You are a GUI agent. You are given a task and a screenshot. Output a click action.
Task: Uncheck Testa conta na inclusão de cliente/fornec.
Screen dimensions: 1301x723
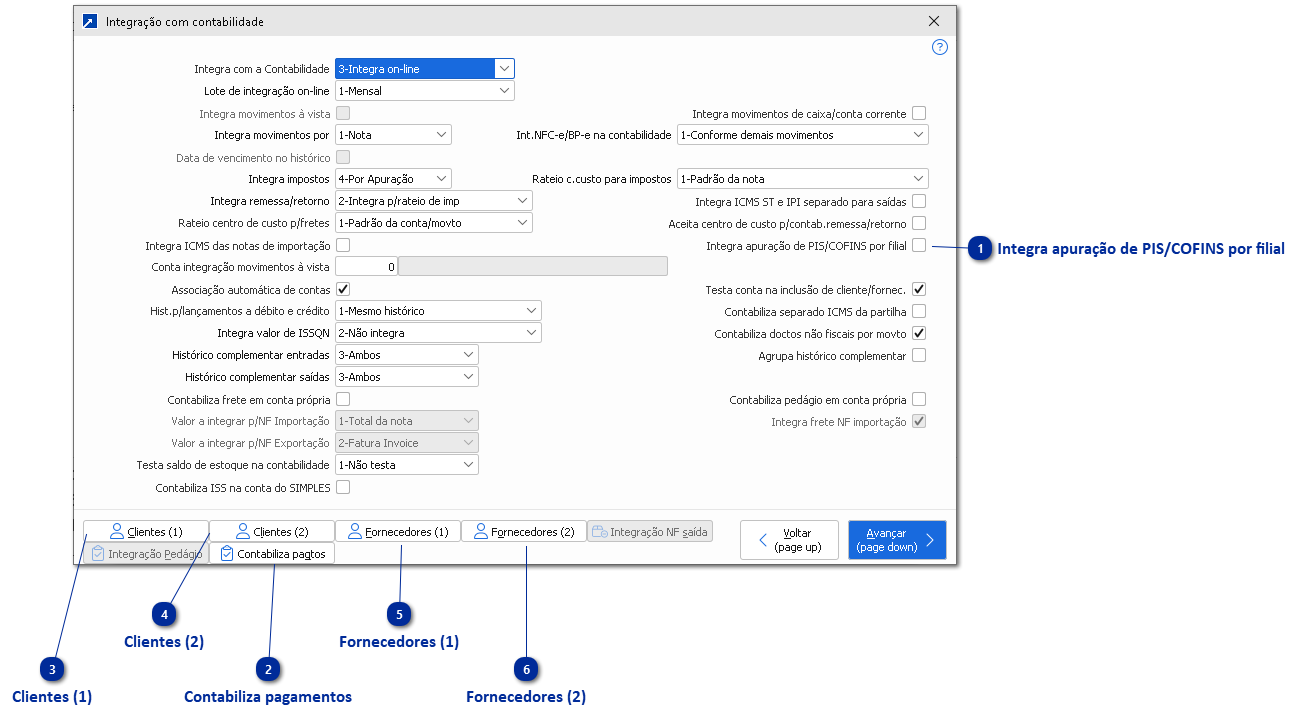point(919,289)
